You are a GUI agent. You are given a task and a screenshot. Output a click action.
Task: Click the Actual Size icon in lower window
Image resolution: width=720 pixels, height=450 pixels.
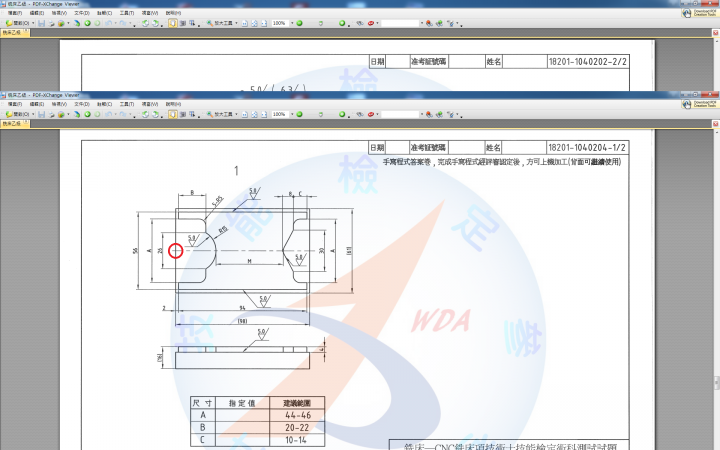point(245,114)
